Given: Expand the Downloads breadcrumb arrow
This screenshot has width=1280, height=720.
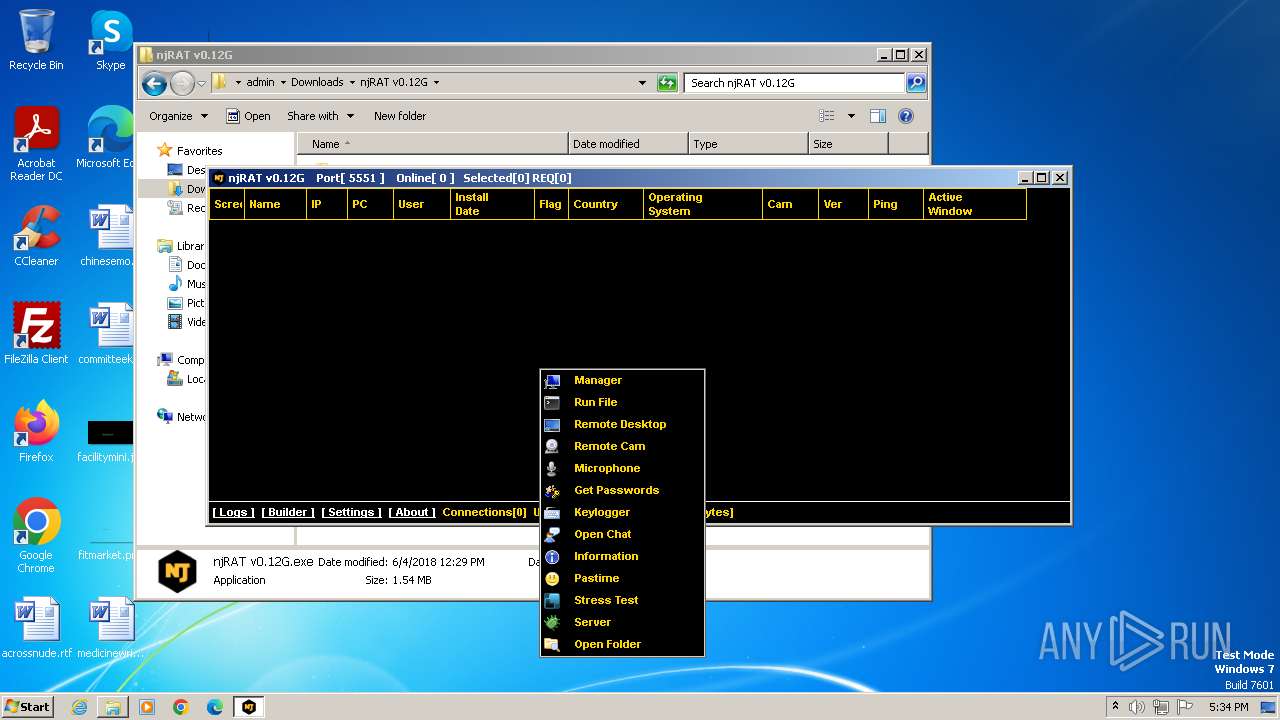Looking at the screenshot, I should tap(351, 83).
